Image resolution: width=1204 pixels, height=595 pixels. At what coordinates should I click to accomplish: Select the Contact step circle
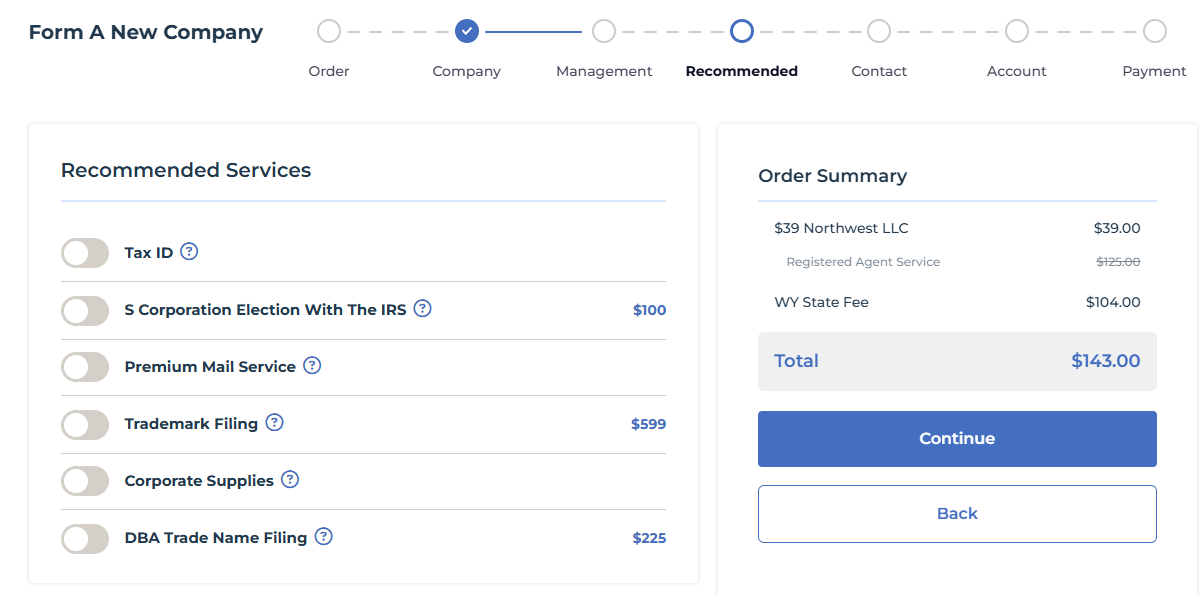(x=879, y=31)
